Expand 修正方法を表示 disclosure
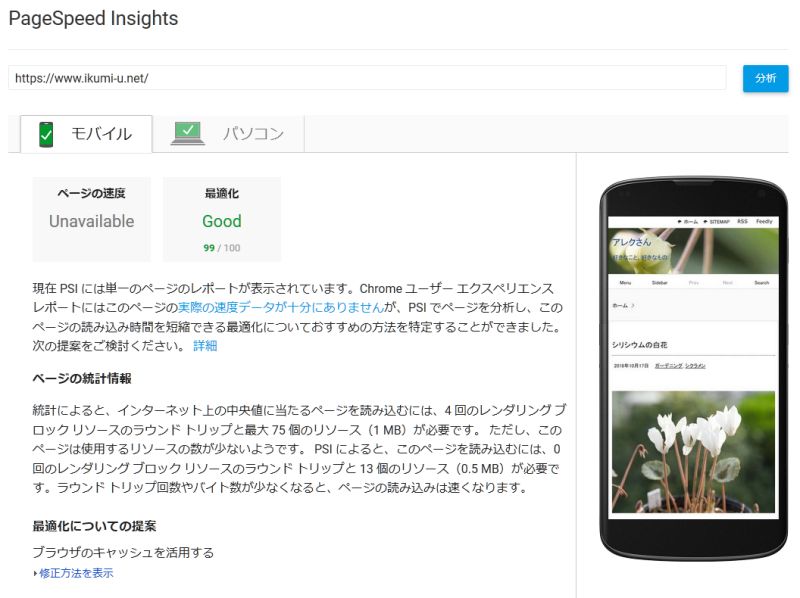 coord(76,573)
